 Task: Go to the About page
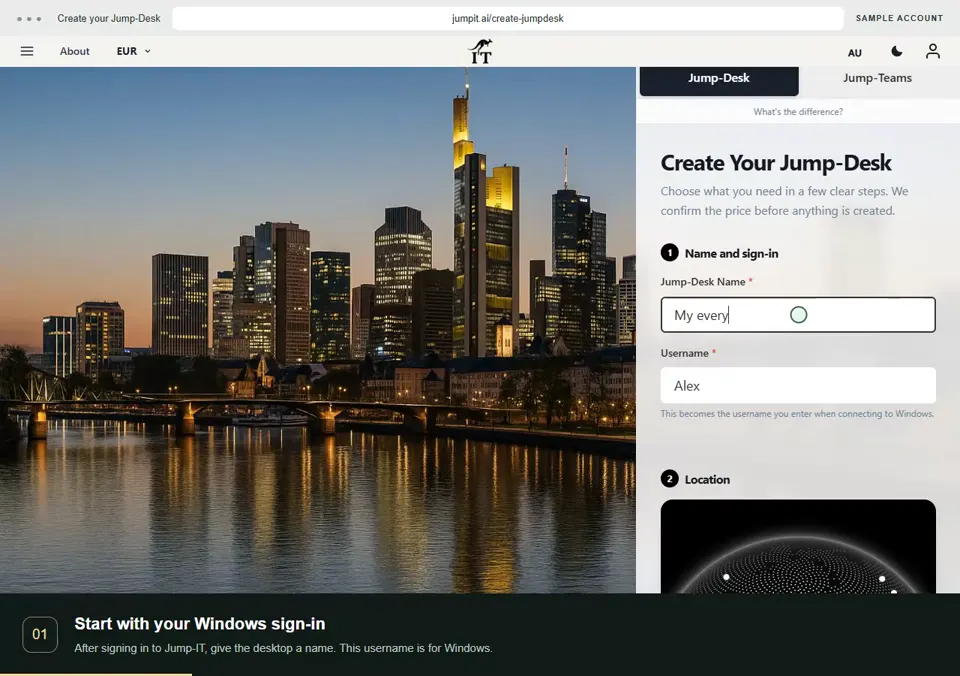(x=75, y=51)
